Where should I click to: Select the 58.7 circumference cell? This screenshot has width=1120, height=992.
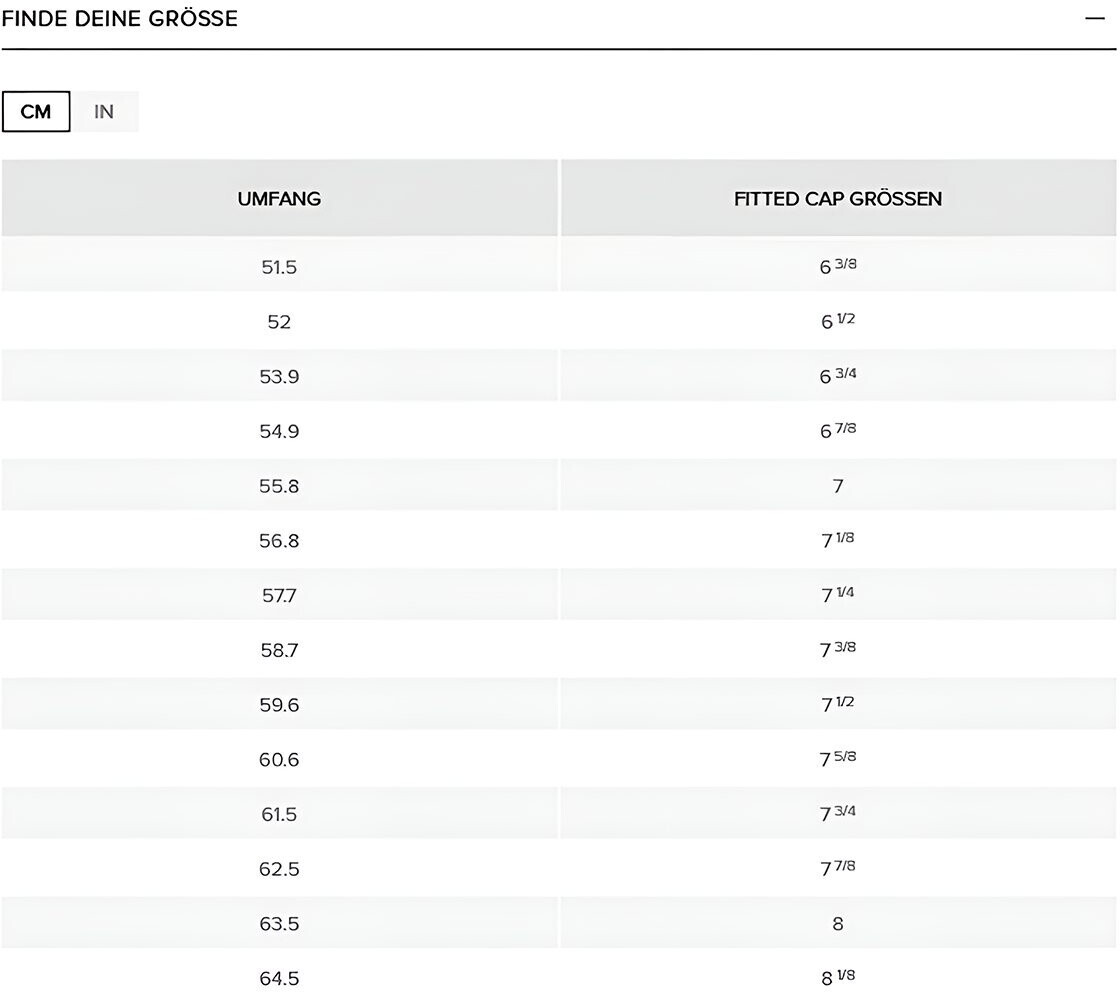[x=279, y=650]
